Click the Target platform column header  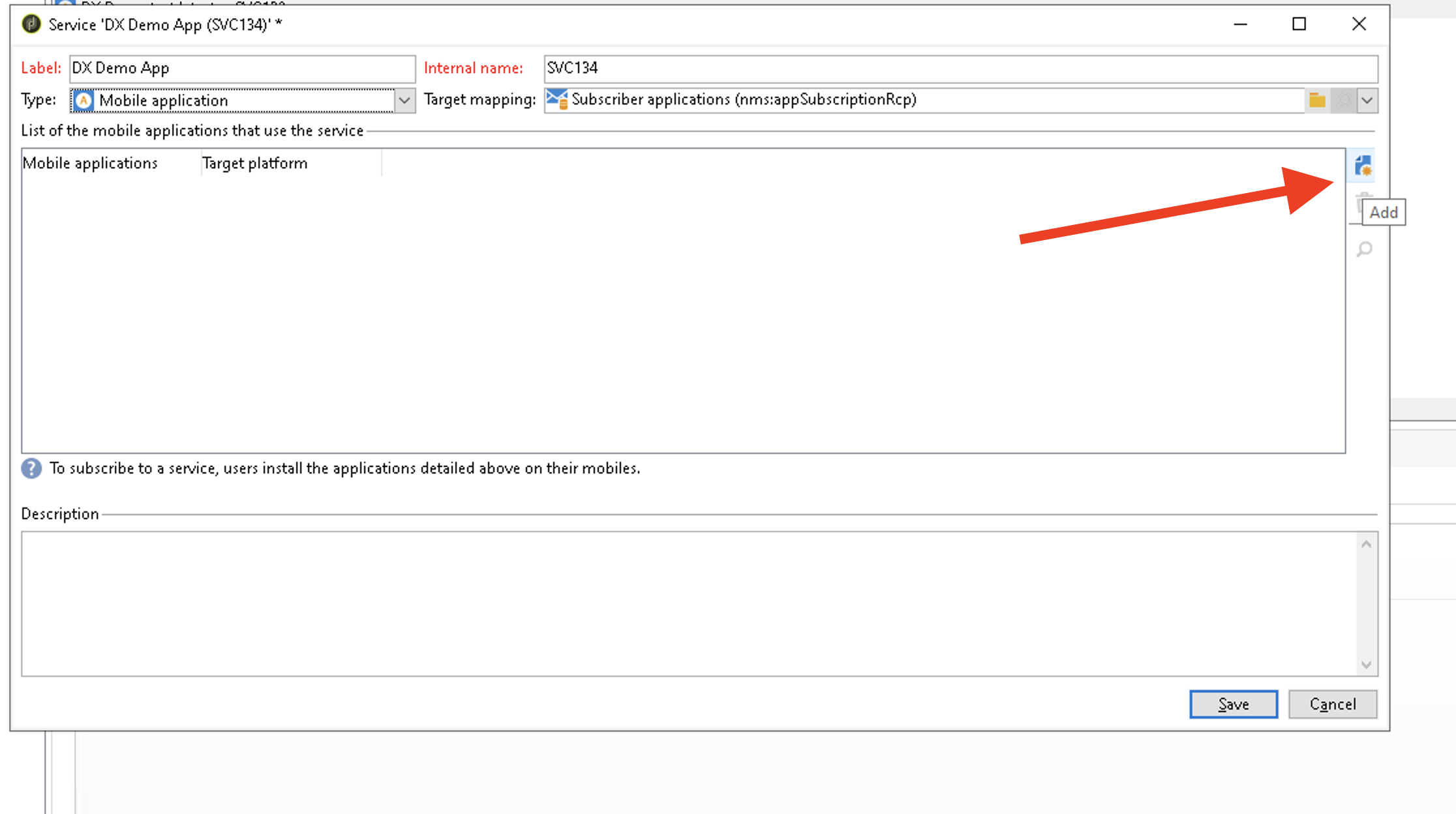tap(291, 163)
